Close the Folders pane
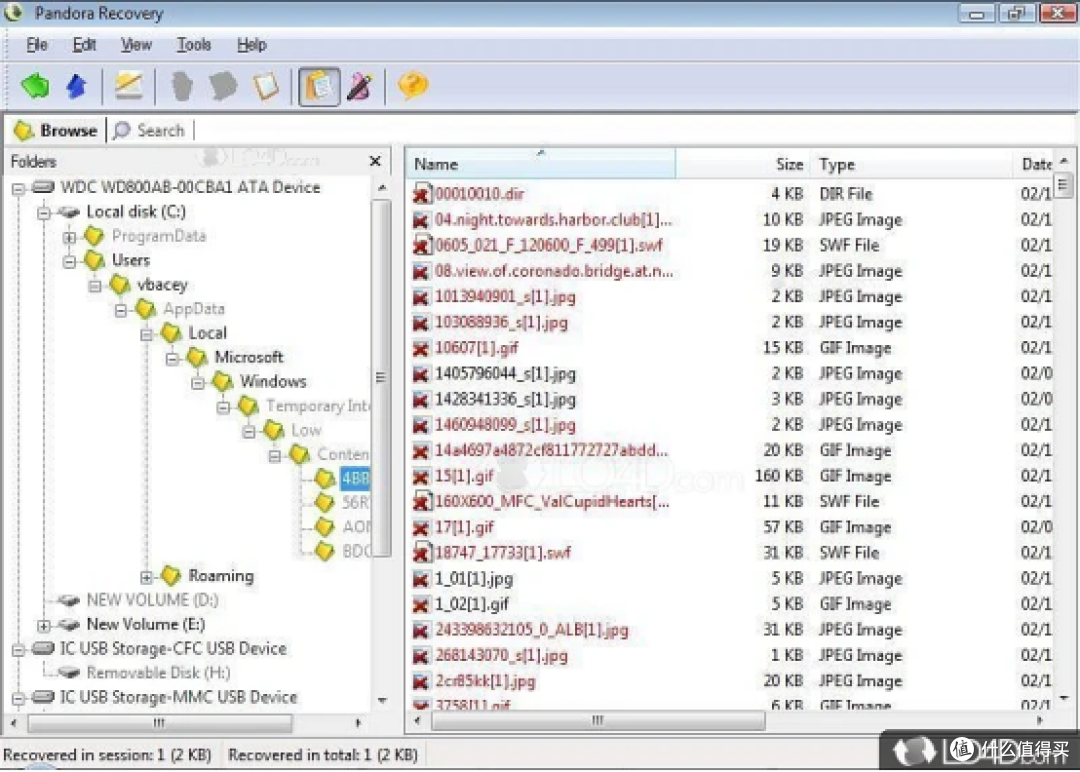The width and height of the screenshot is (1080, 772). pyautogui.click(x=375, y=161)
